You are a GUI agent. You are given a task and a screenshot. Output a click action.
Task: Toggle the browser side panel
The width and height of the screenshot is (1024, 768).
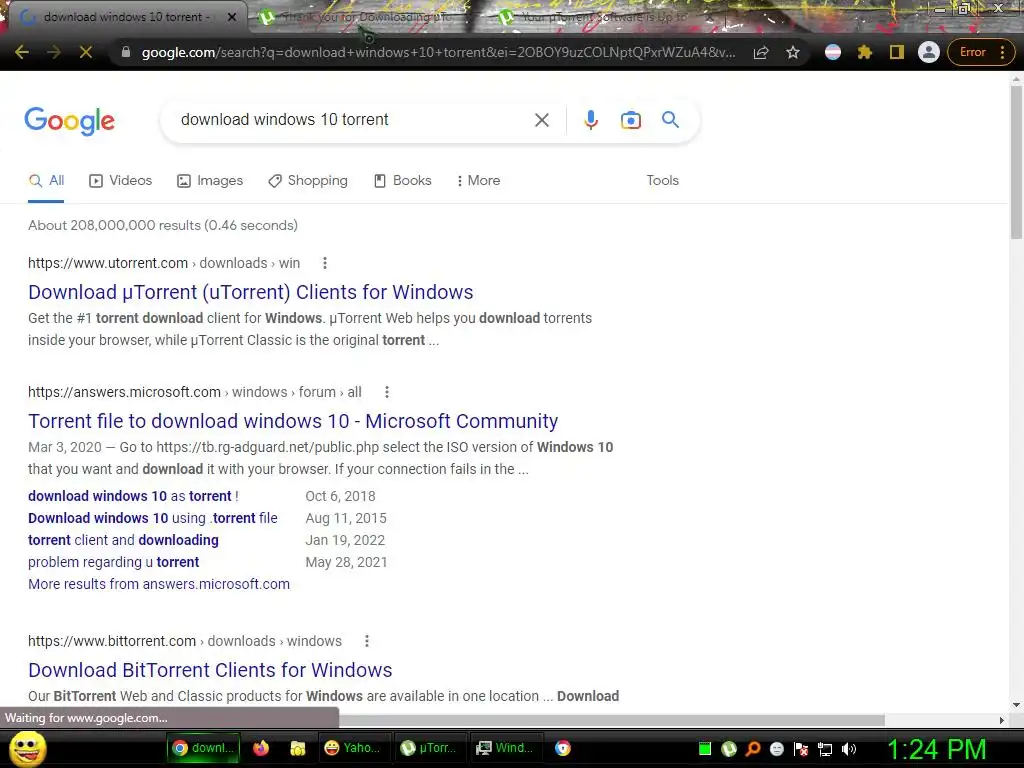[897, 52]
